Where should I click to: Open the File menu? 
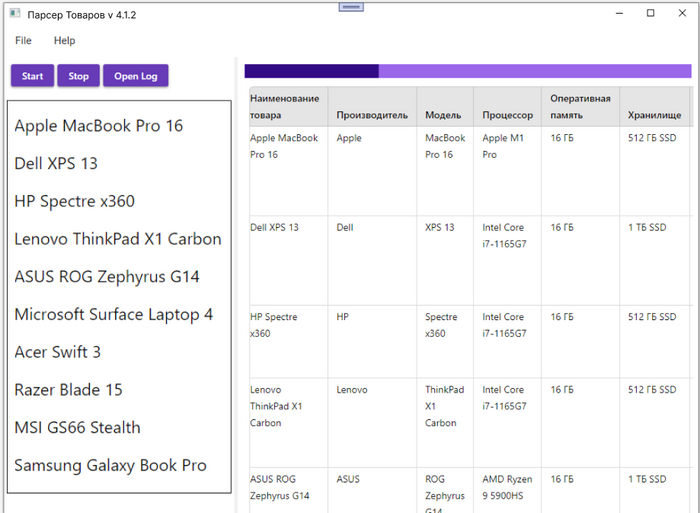(23, 41)
